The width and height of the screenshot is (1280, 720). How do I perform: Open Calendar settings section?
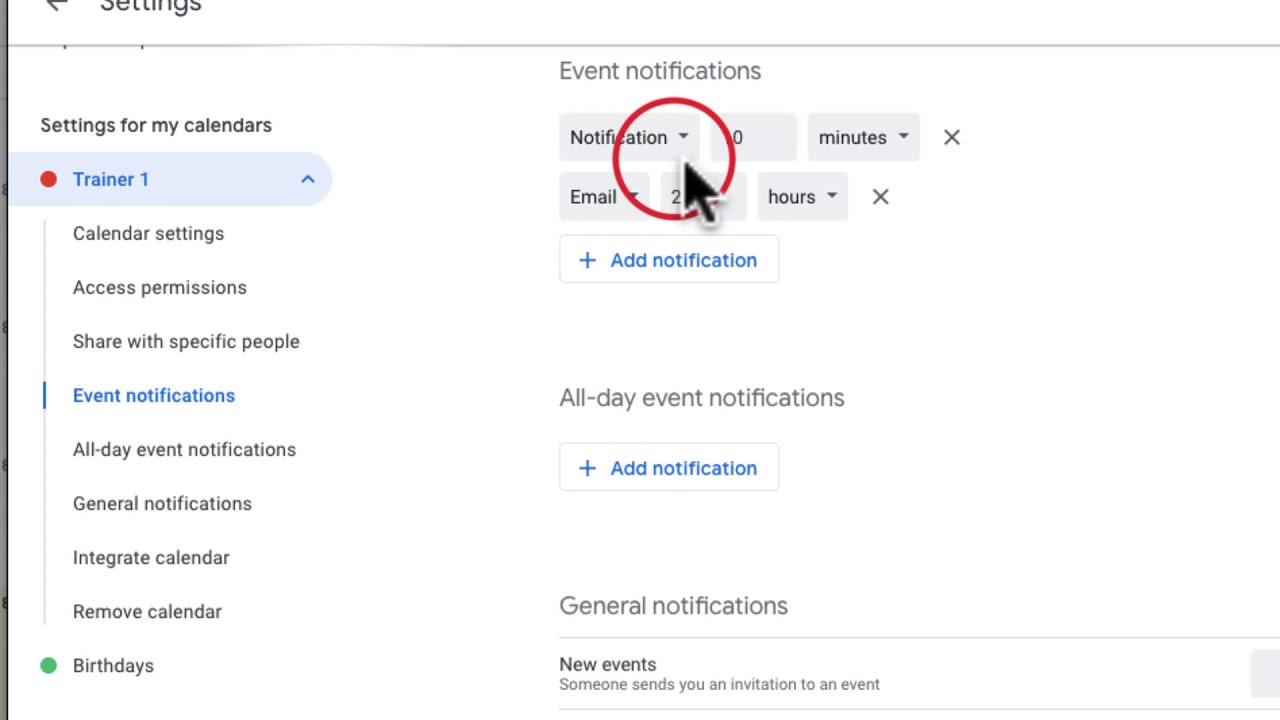point(148,233)
